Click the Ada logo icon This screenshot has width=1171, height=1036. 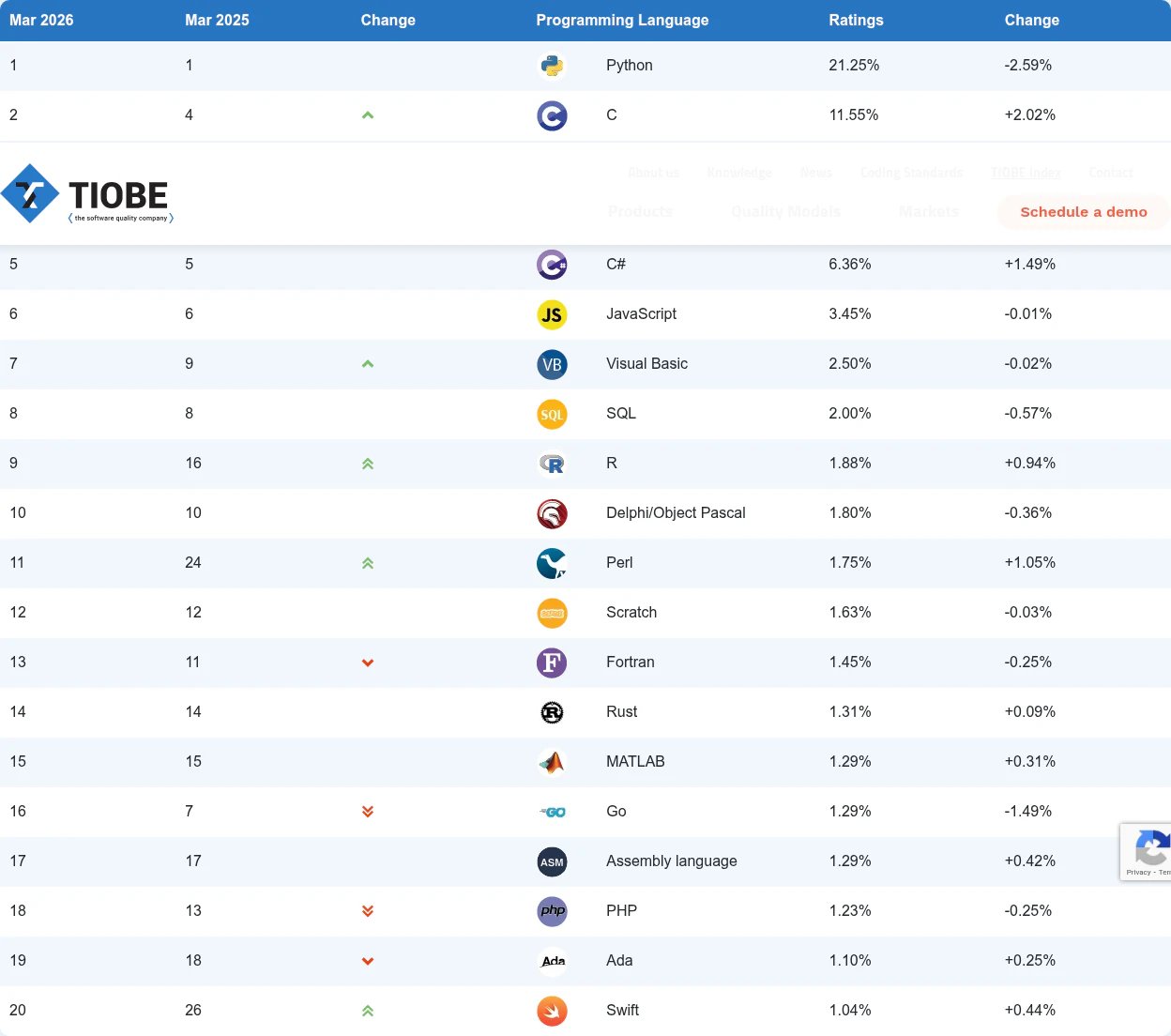click(552, 961)
